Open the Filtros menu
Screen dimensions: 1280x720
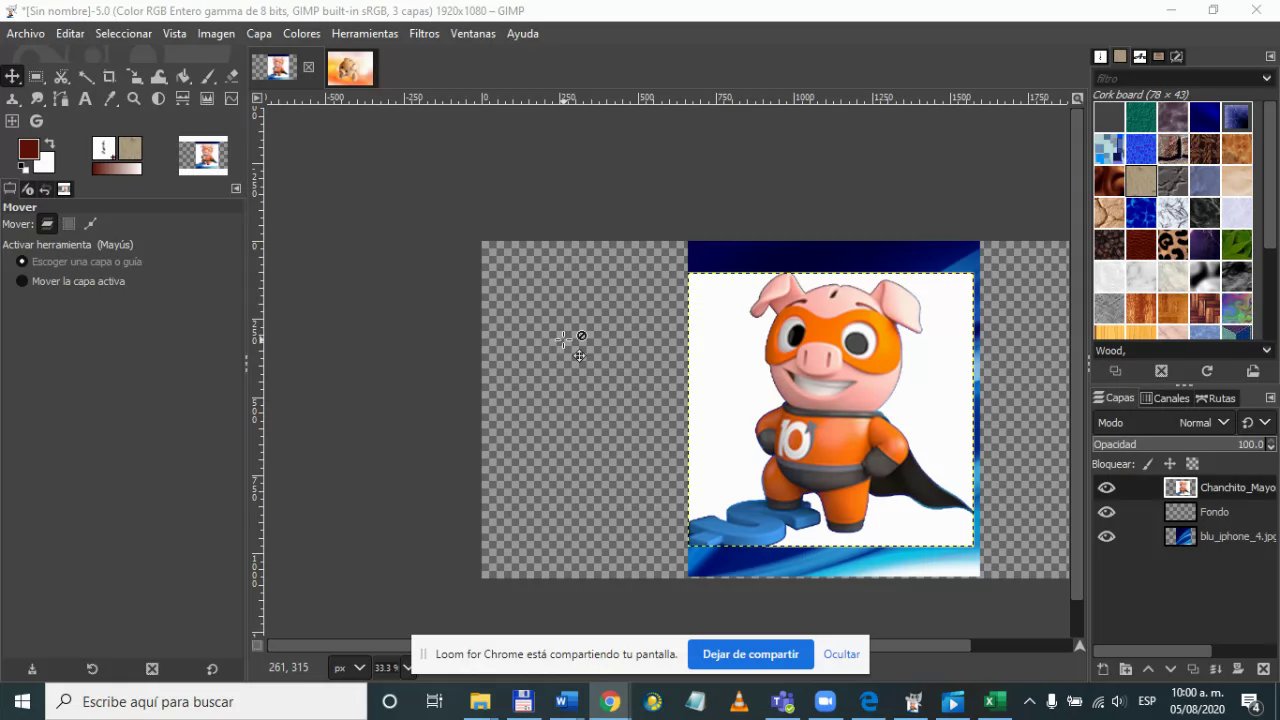424,33
